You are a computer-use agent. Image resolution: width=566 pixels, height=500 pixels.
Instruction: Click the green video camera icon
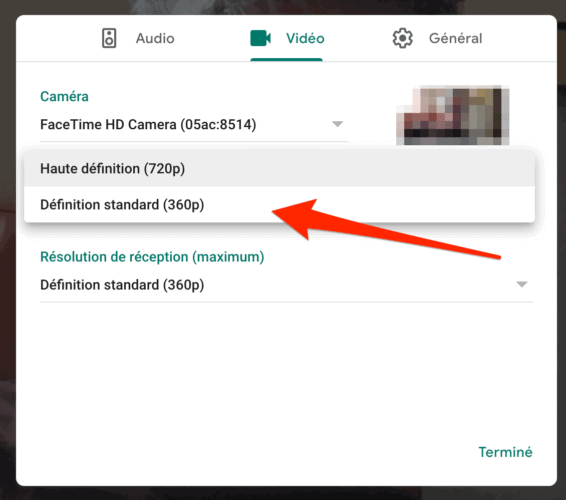coord(260,38)
